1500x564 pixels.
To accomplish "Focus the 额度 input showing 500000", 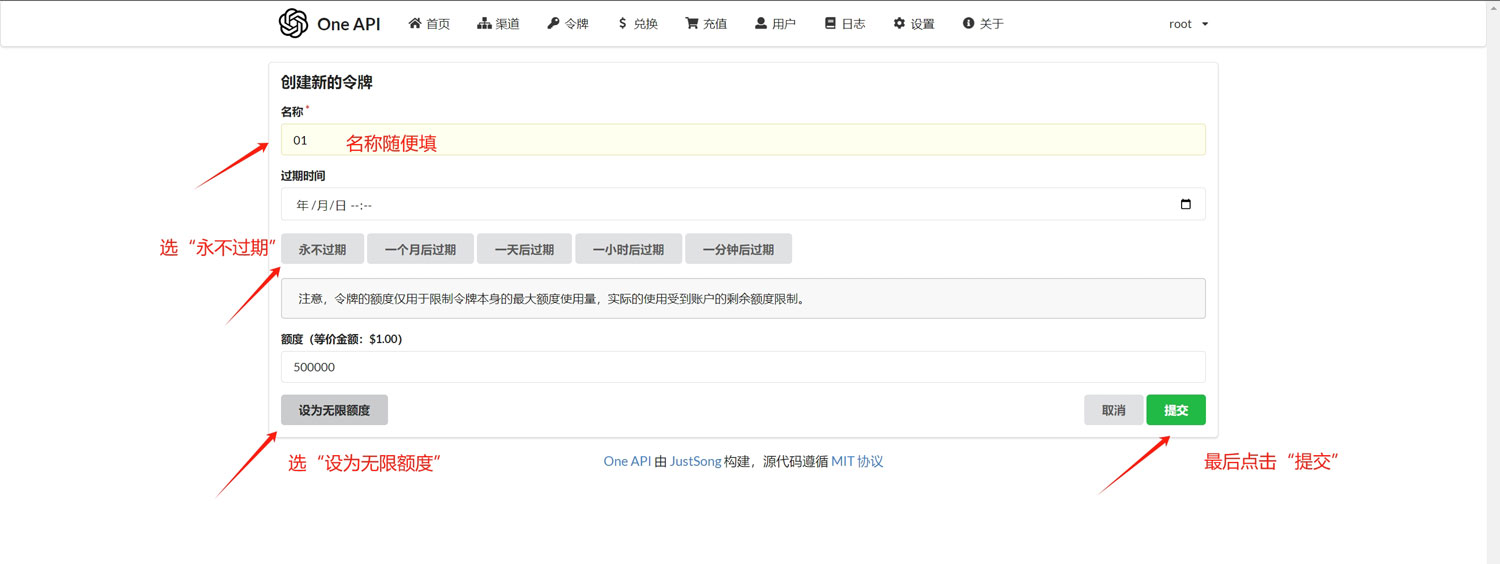I will (743, 367).
